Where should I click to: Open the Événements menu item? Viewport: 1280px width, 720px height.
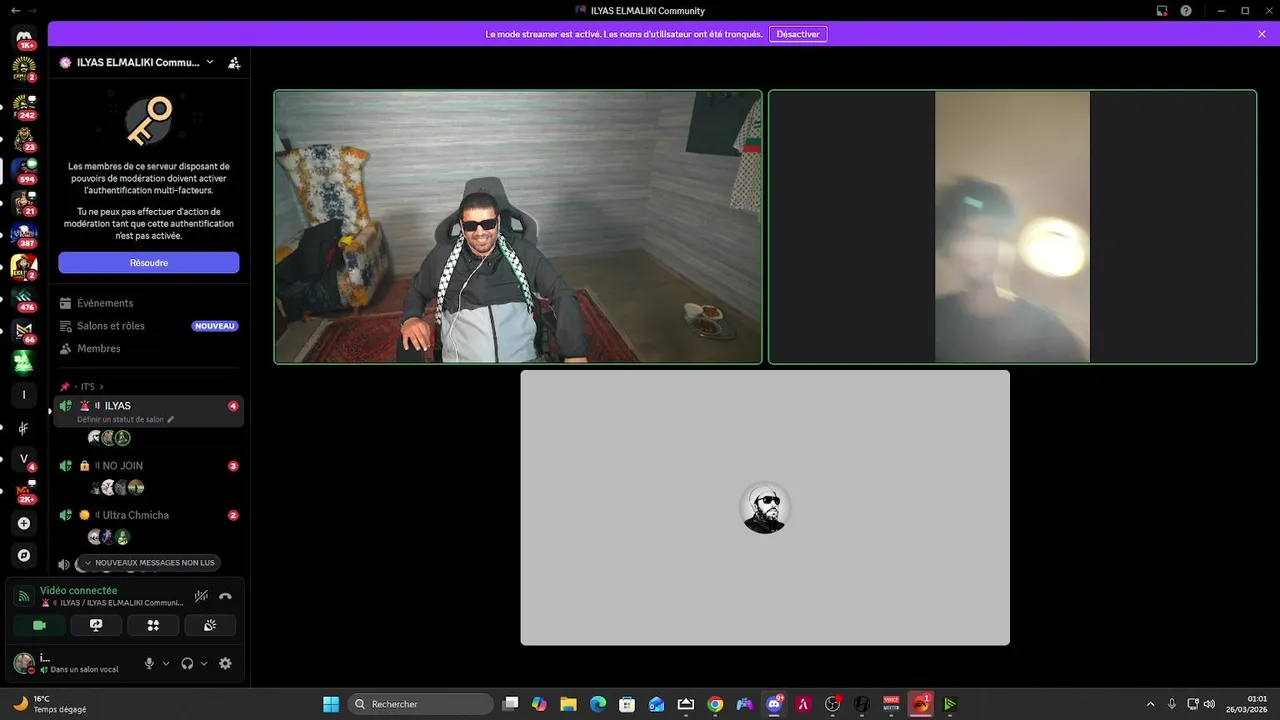pos(148,303)
